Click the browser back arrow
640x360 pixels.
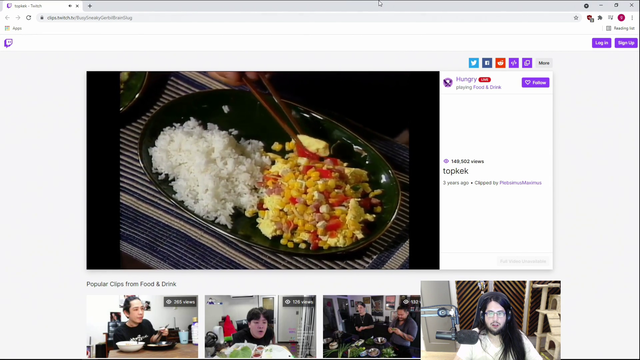[x=7, y=18]
